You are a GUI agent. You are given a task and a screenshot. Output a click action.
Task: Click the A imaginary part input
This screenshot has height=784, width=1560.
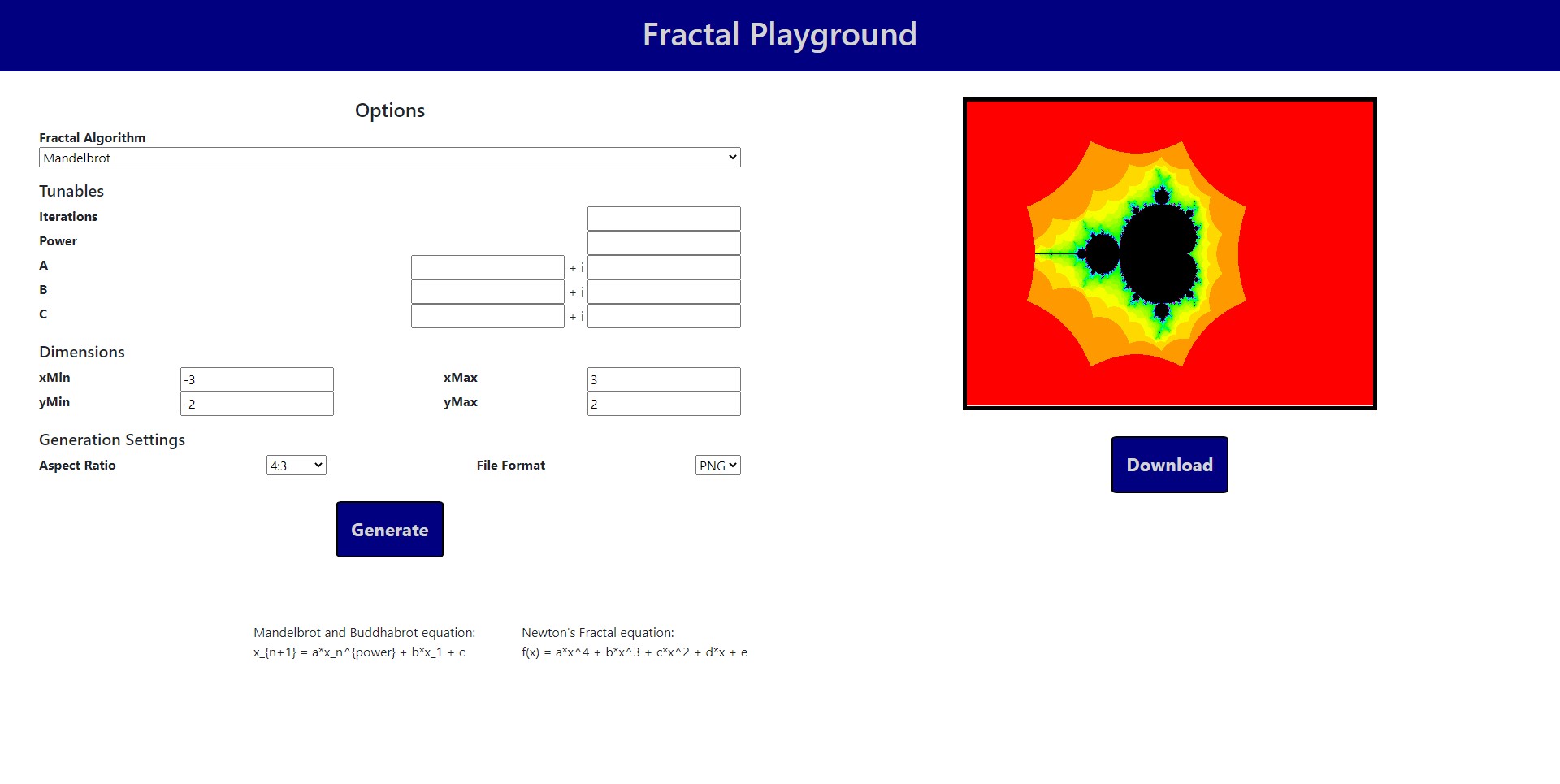coord(664,267)
